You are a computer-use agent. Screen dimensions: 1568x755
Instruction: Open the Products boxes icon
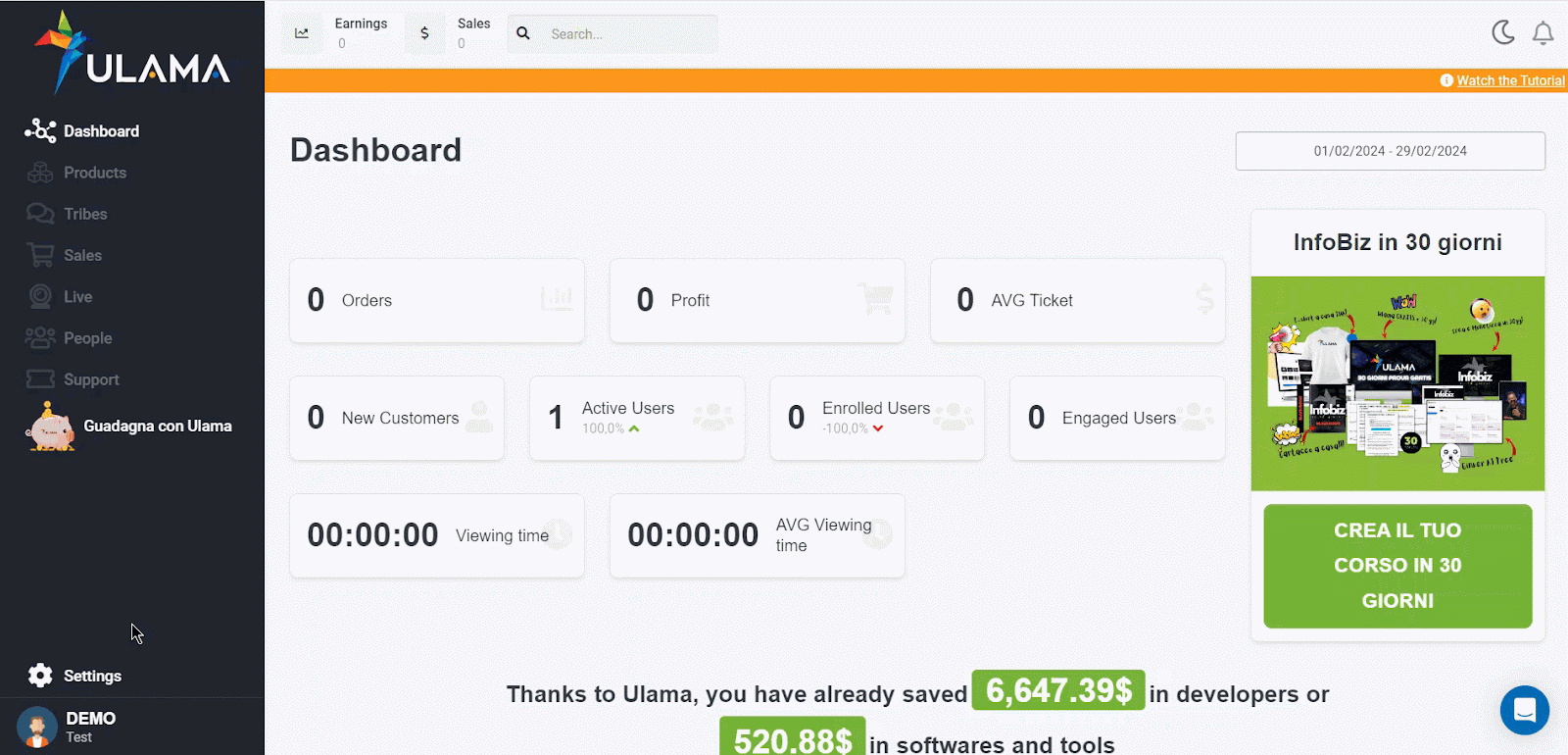click(40, 173)
